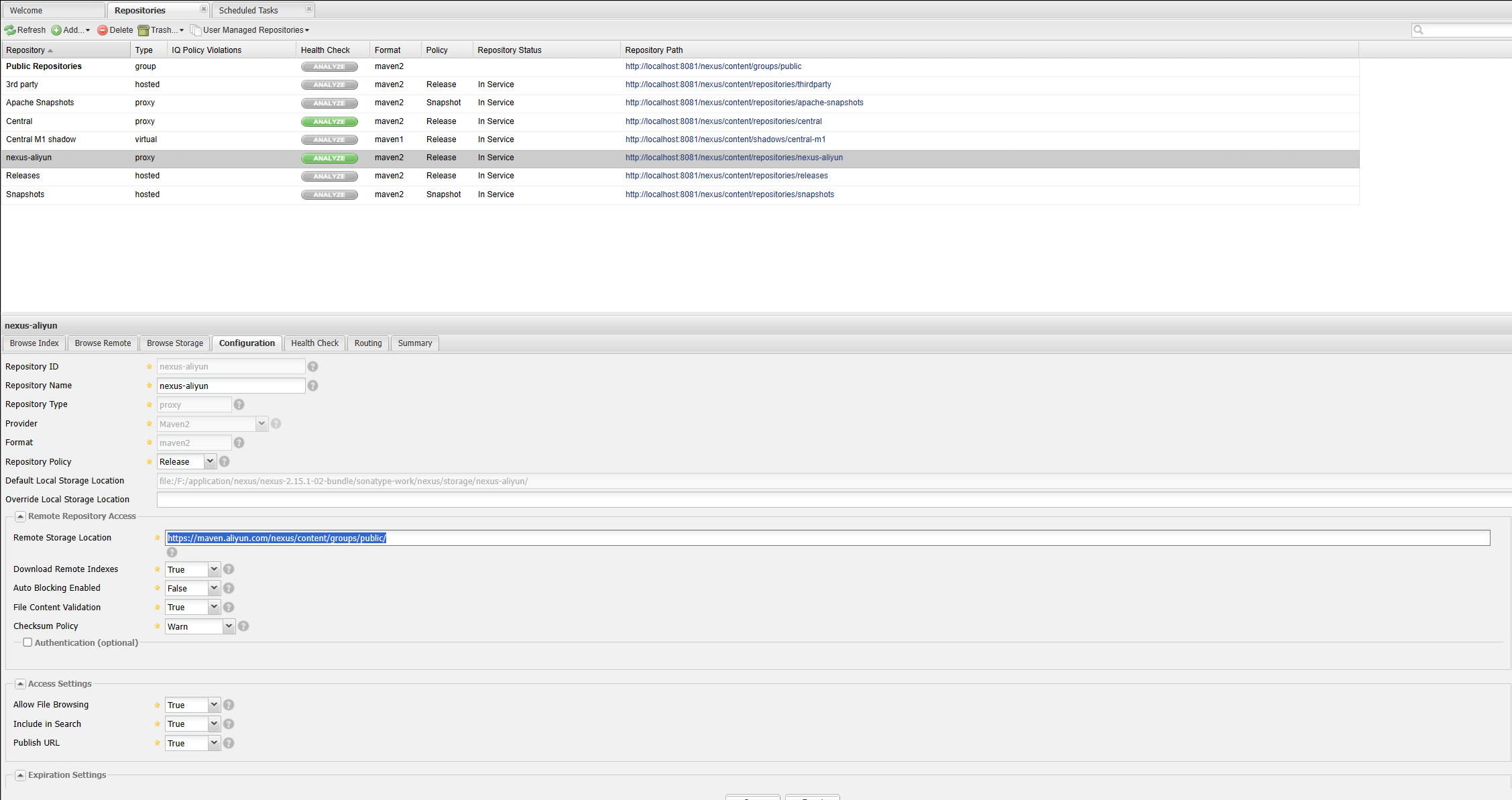Click the help icon next to Checksum Policy

[243, 626]
